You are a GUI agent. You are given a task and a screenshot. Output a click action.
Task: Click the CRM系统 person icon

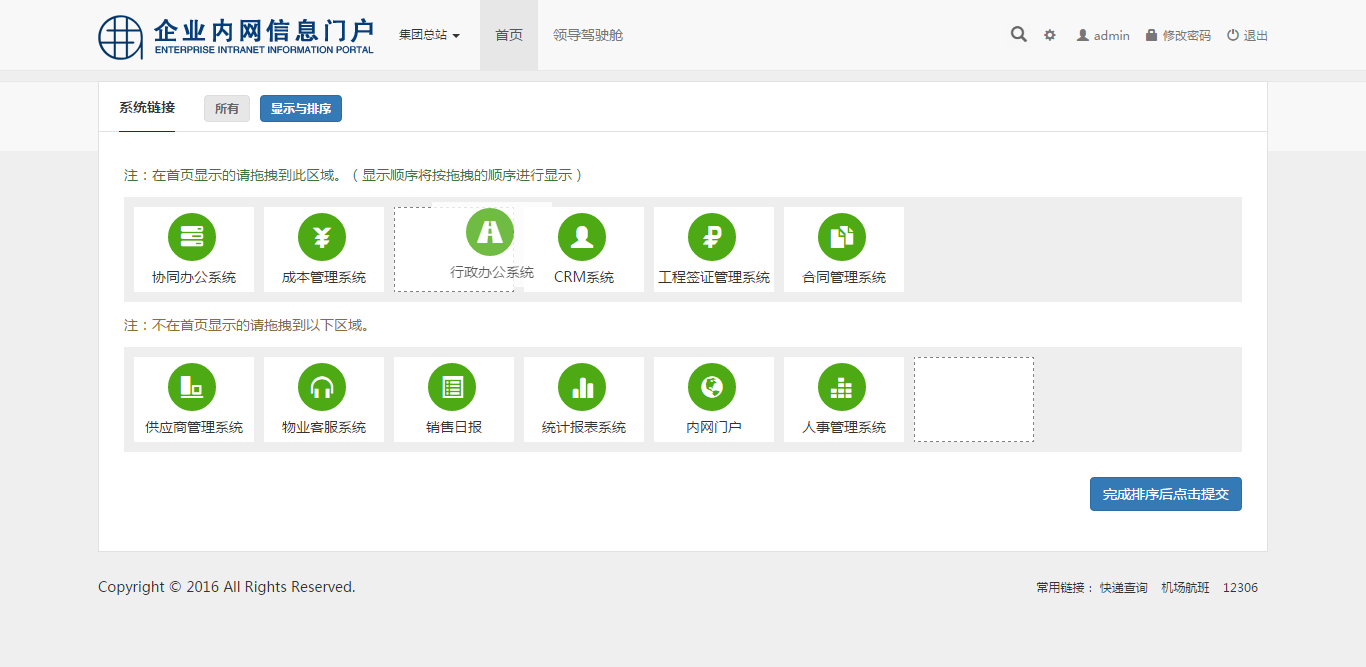582,237
